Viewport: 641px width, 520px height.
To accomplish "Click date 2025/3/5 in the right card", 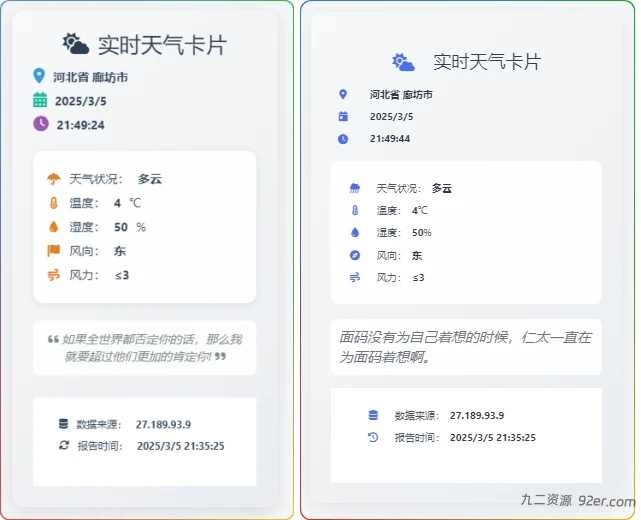I will [x=391, y=117].
